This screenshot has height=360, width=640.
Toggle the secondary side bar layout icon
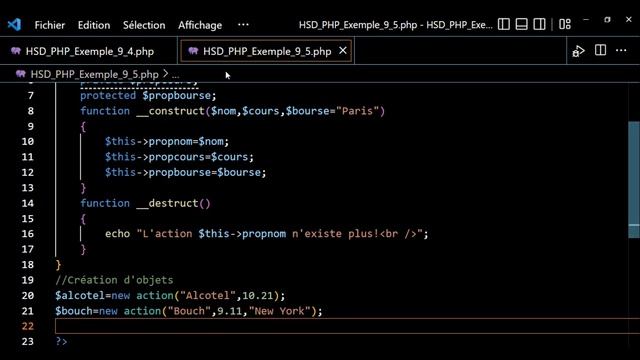tap(539, 24)
